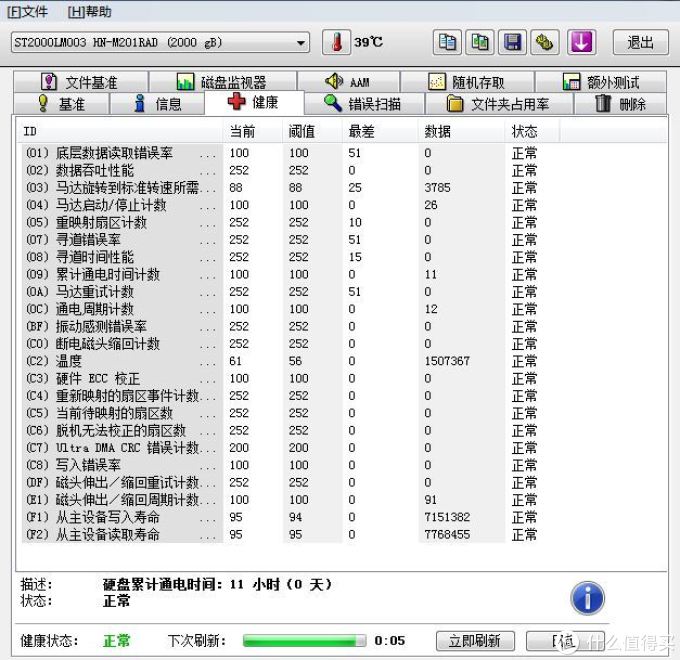Switch to the 基准 tab
This screenshot has width=680, height=660.
61,104
